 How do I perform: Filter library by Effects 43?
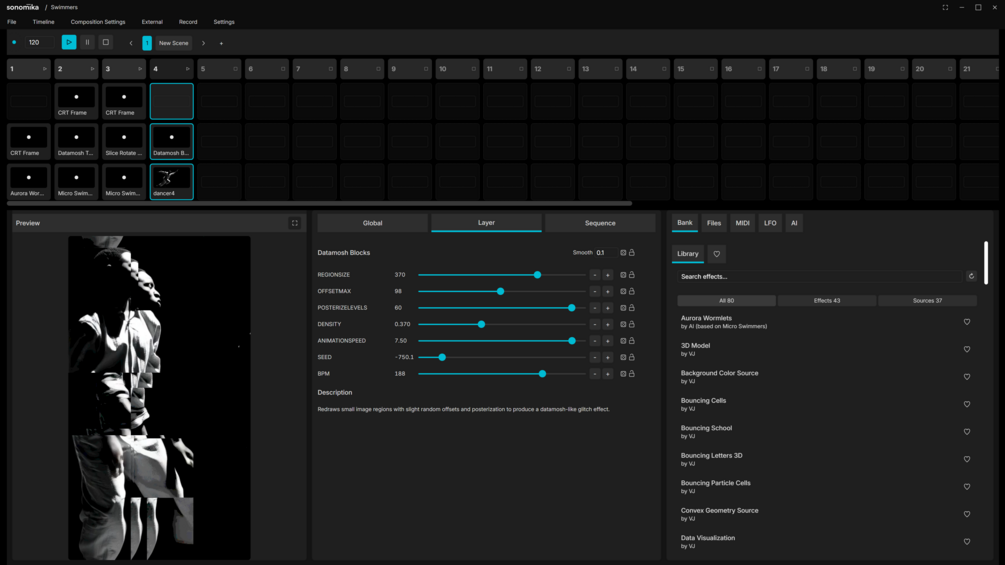click(827, 300)
